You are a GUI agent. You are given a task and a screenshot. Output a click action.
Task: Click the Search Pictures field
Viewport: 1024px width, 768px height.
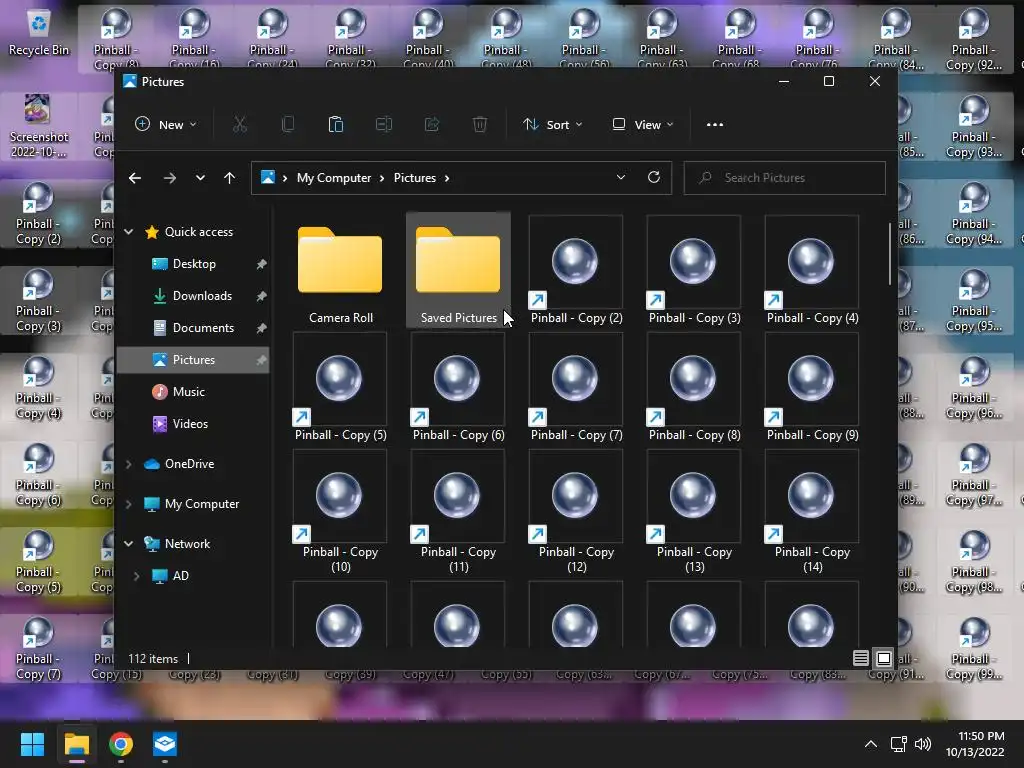tap(784, 178)
